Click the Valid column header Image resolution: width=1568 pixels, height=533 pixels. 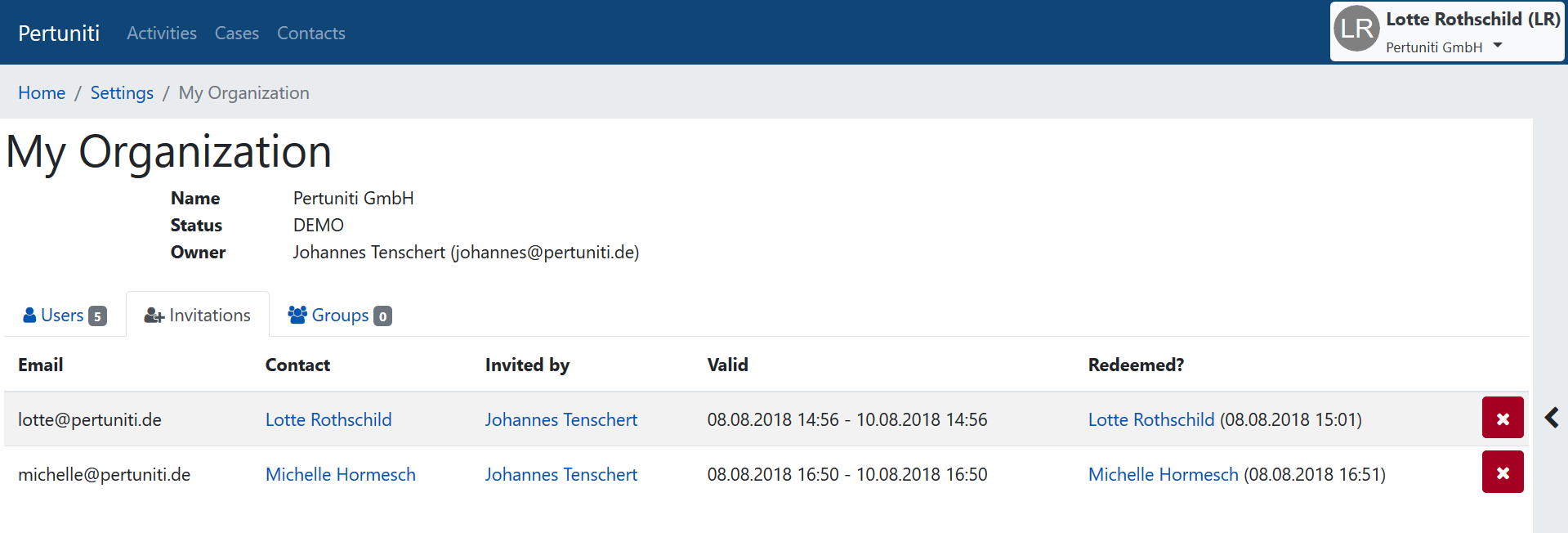(728, 365)
